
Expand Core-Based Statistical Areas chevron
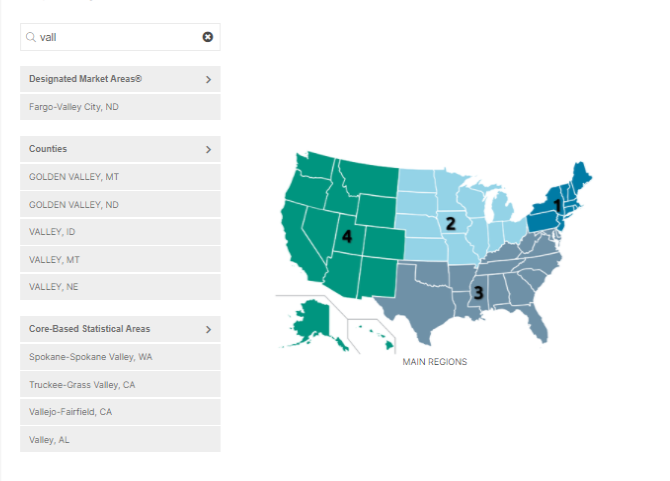[208, 329]
